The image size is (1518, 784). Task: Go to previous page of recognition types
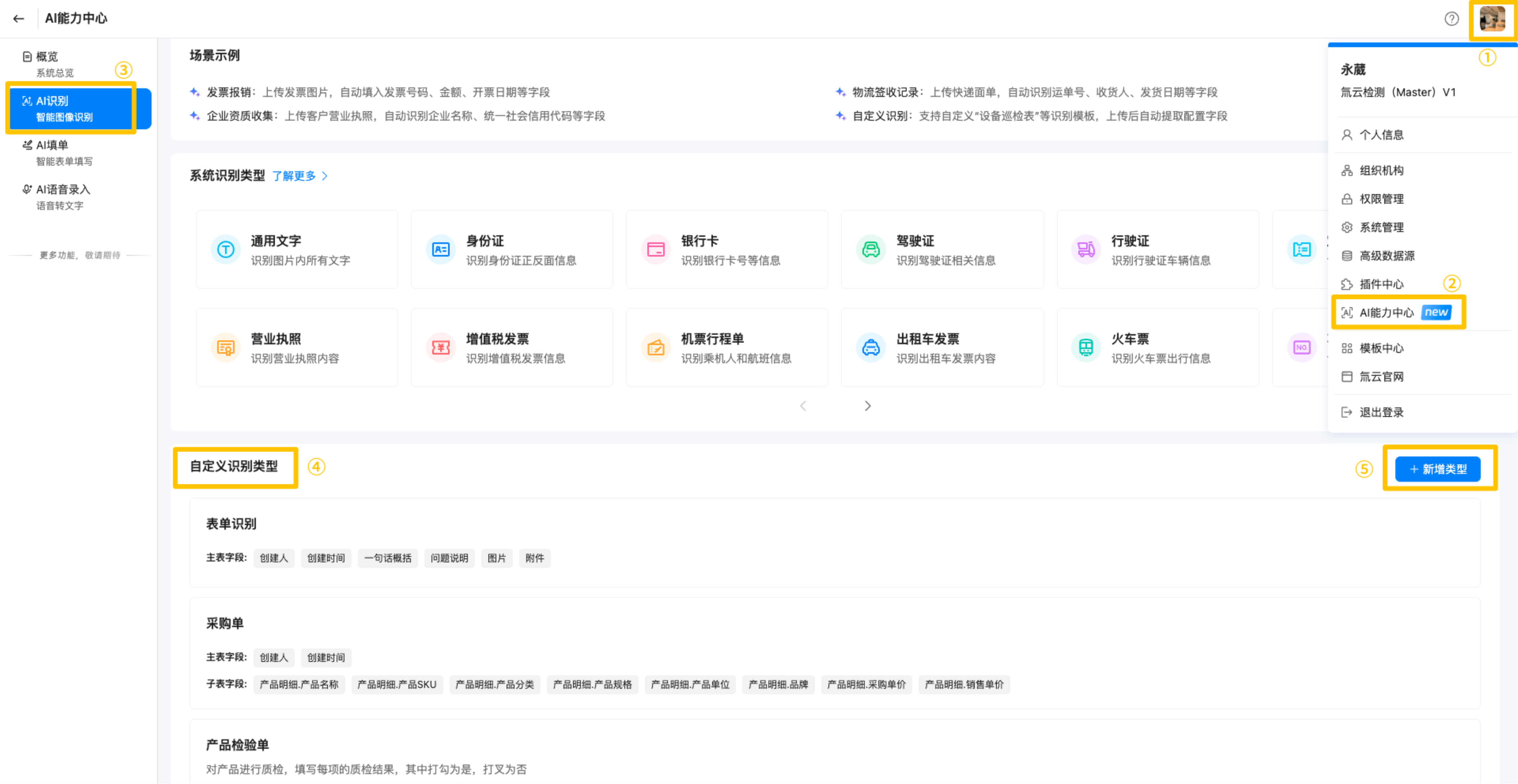click(803, 406)
